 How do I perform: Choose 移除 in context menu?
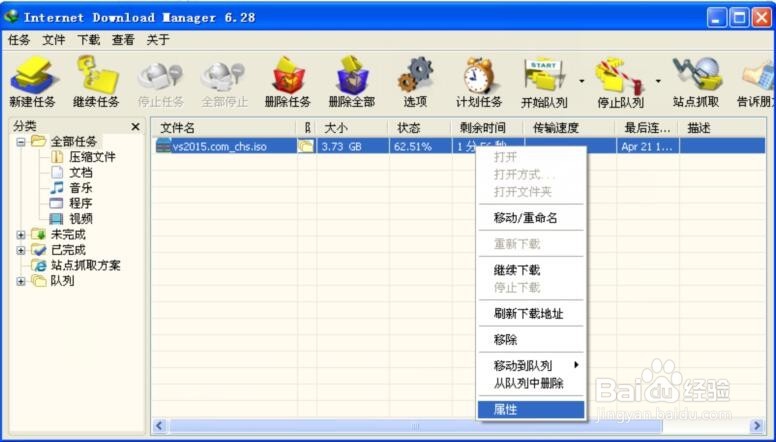[531, 340]
